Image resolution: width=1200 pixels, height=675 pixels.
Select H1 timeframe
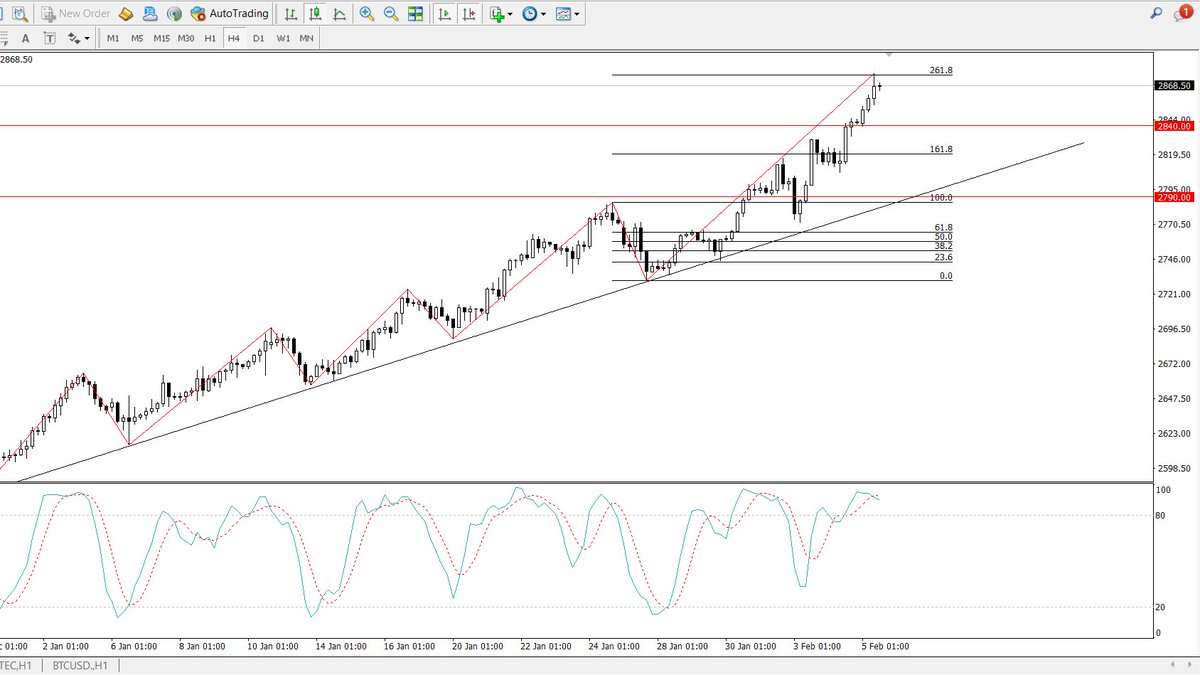click(210, 38)
